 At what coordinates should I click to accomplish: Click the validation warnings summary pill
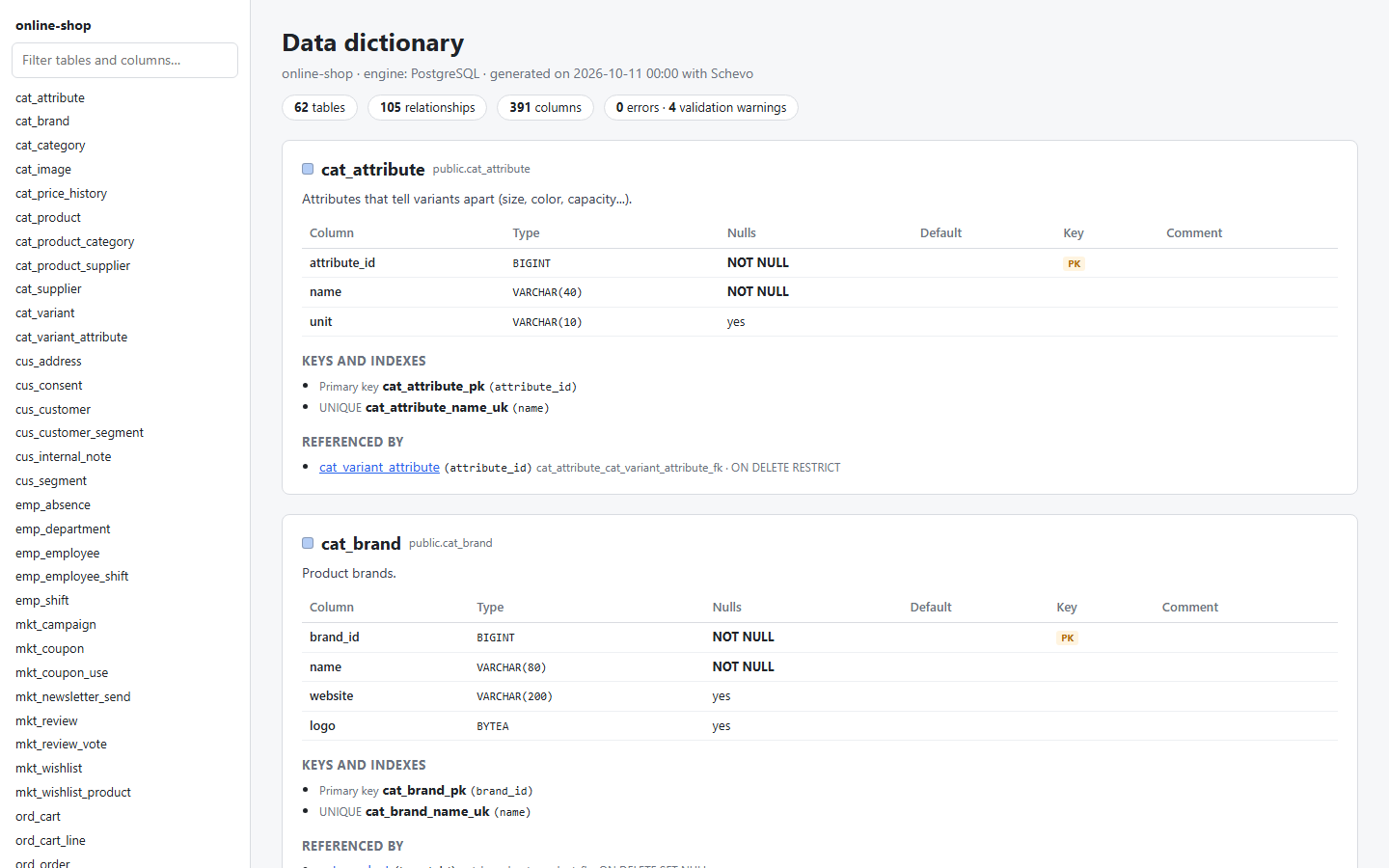[701, 108]
